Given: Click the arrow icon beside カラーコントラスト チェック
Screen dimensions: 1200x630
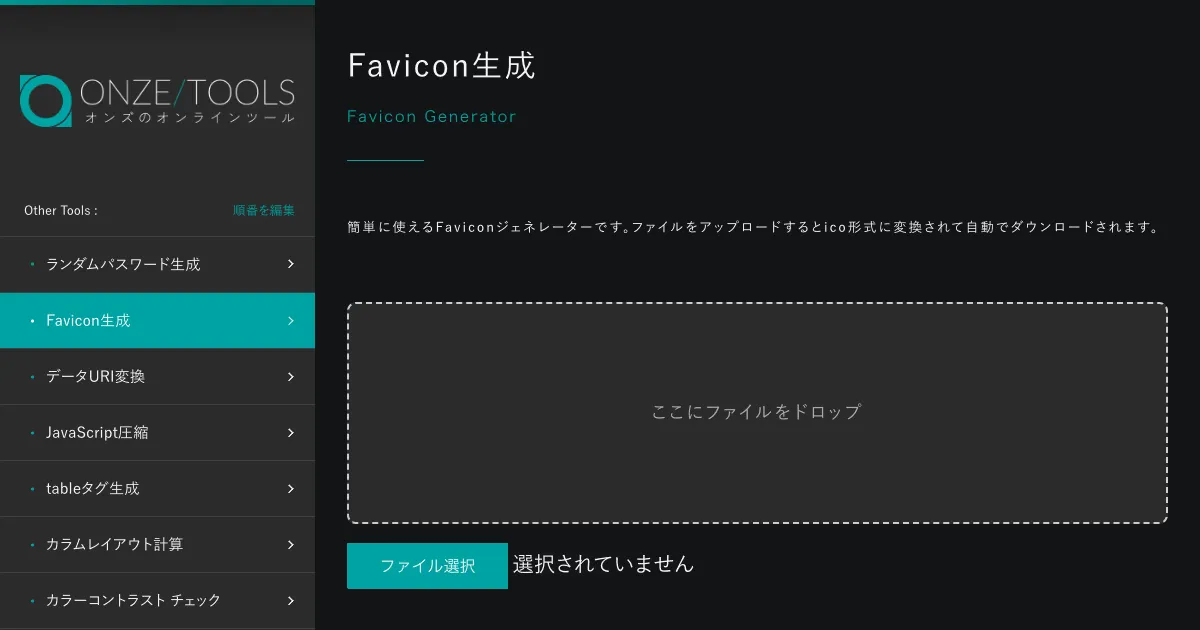Looking at the screenshot, I should tap(291, 601).
